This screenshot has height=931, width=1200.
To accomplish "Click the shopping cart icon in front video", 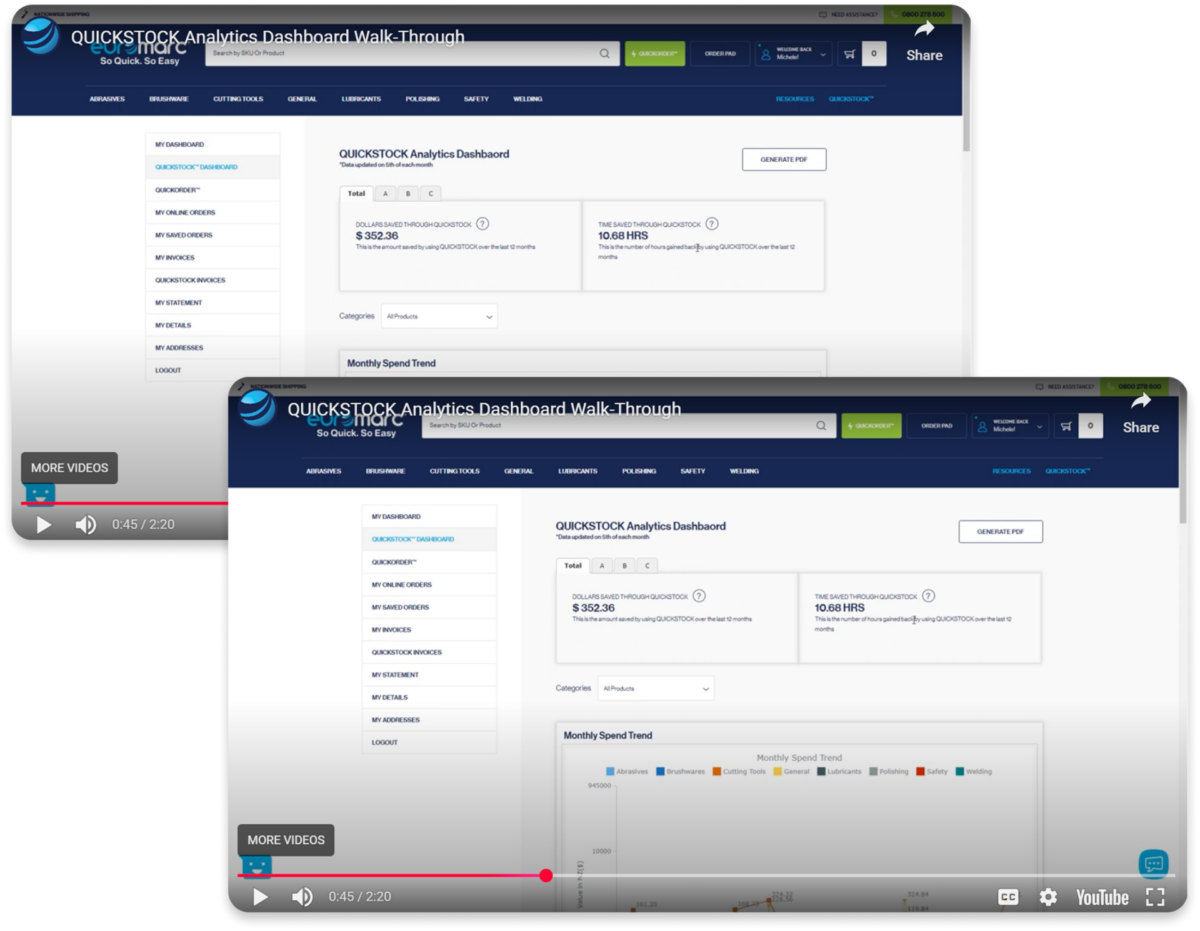I will [1066, 426].
